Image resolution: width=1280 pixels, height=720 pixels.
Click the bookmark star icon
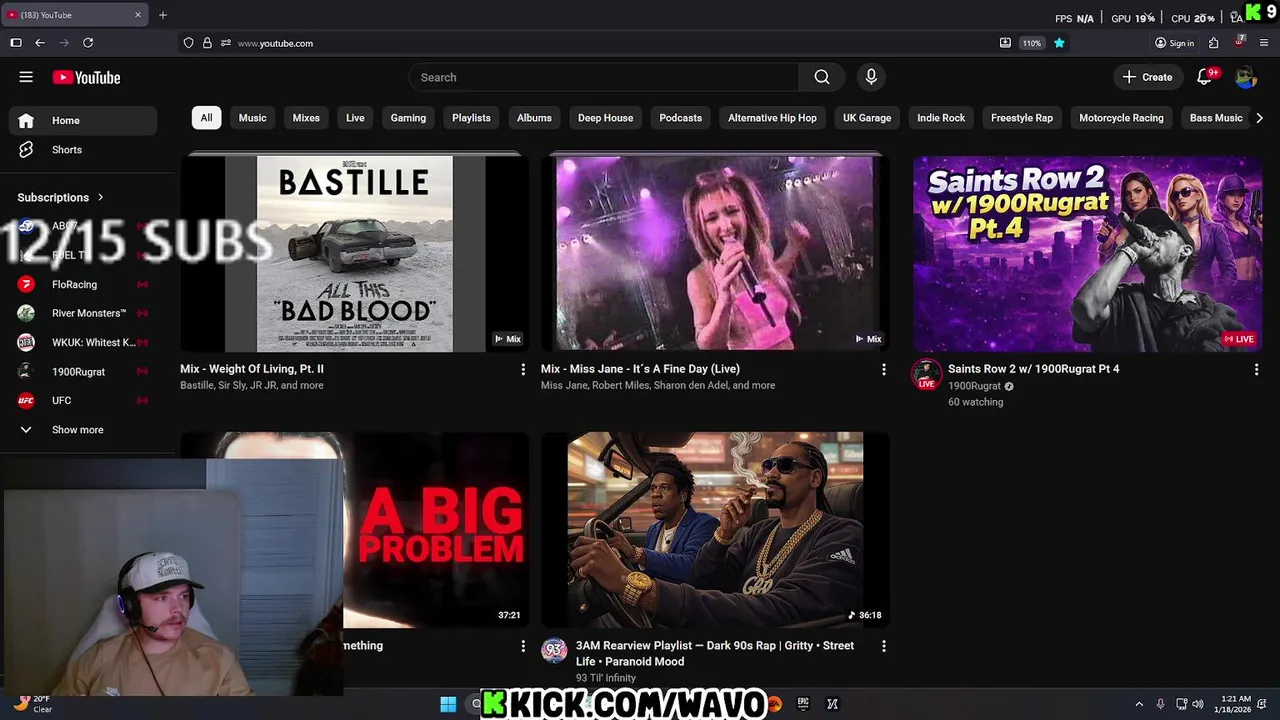1059,43
